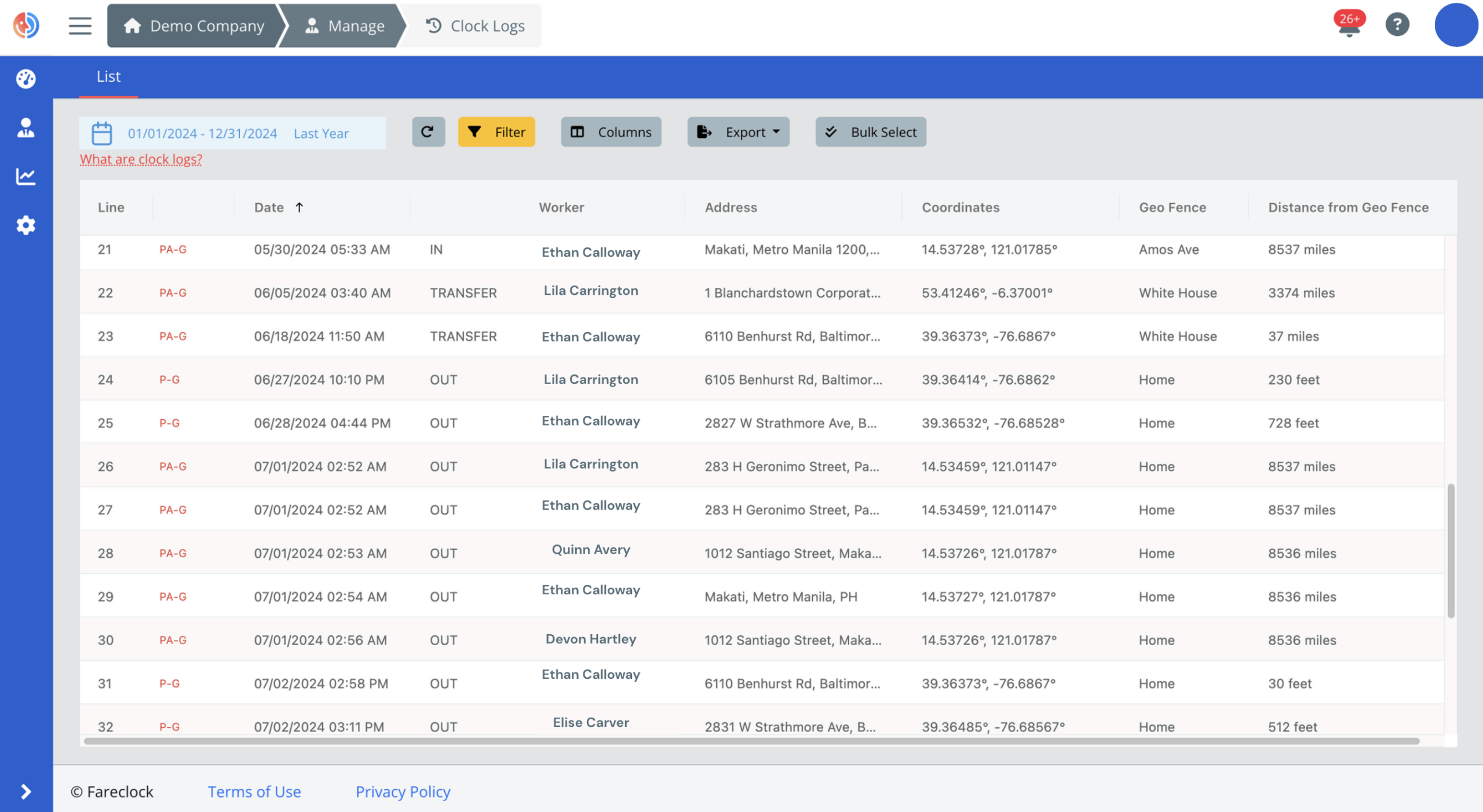Image resolution: width=1483 pixels, height=812 pixels.
Task: Collapse the sidebar with the chevron arrow
Action: tap(26, 792)
